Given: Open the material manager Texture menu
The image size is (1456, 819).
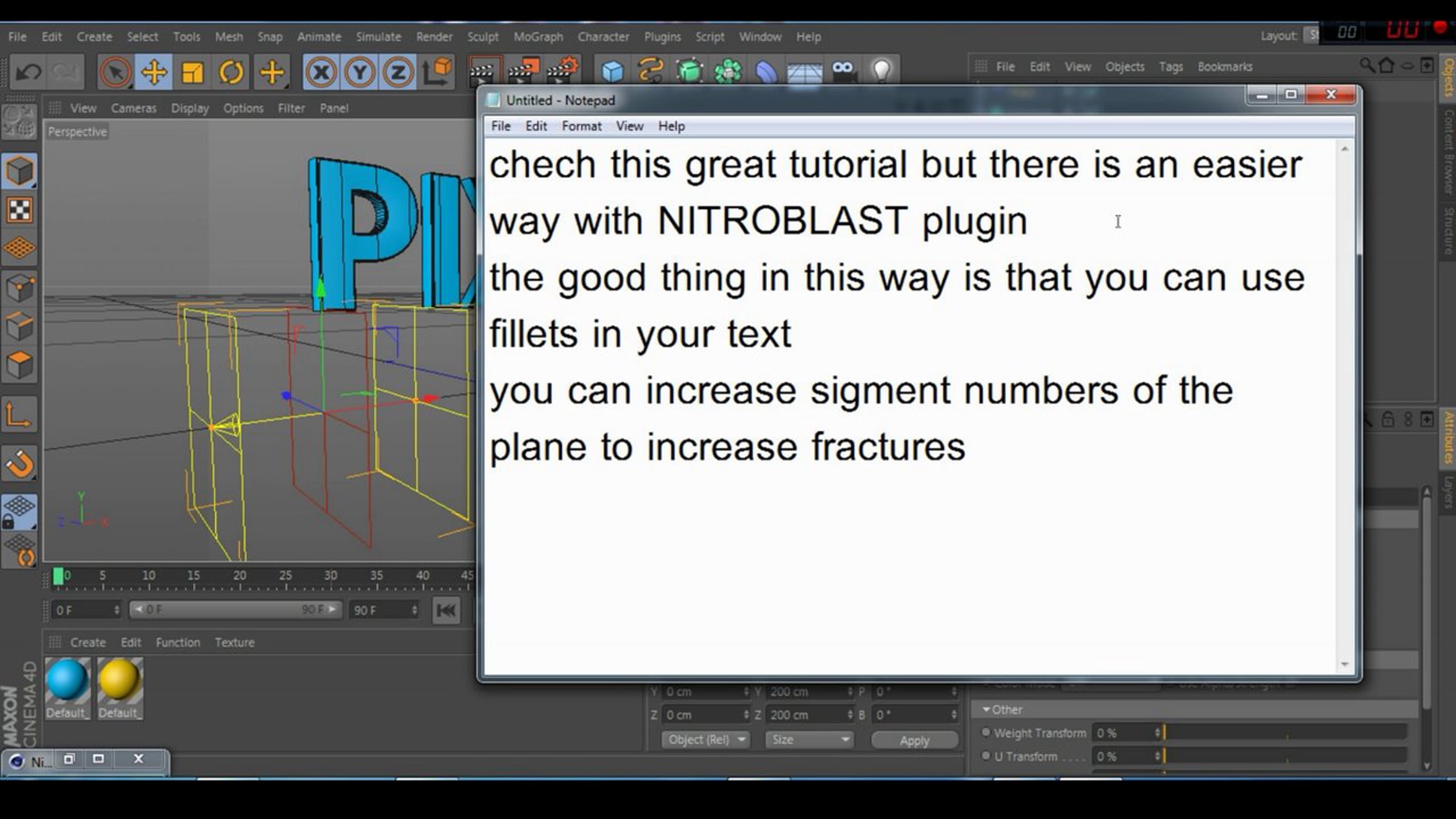Looking at the screenshot, I should [x=235, y=642].
